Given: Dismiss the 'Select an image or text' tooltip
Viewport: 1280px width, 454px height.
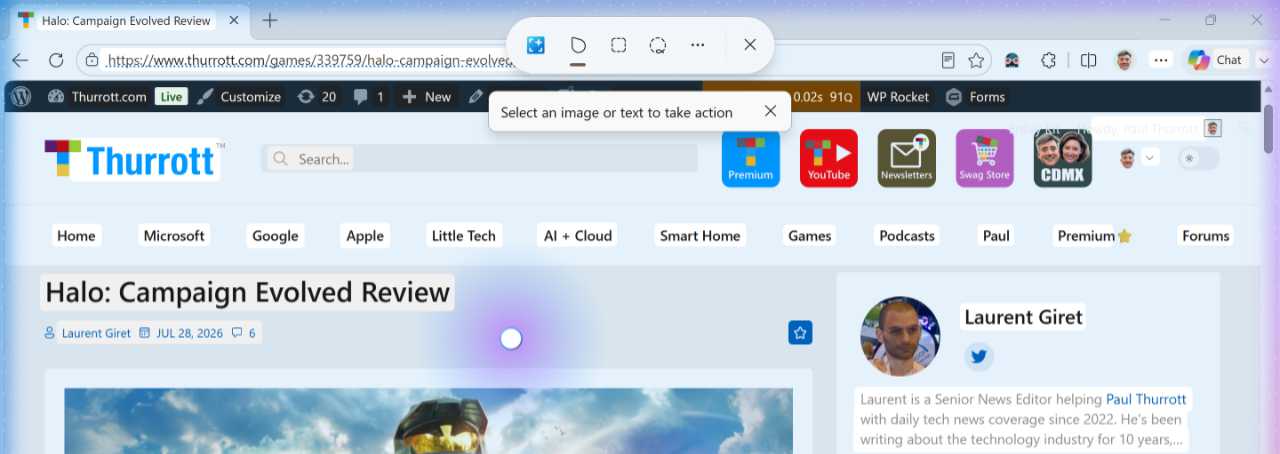Looking at the screenshot, I should click(x=770, y=111).
